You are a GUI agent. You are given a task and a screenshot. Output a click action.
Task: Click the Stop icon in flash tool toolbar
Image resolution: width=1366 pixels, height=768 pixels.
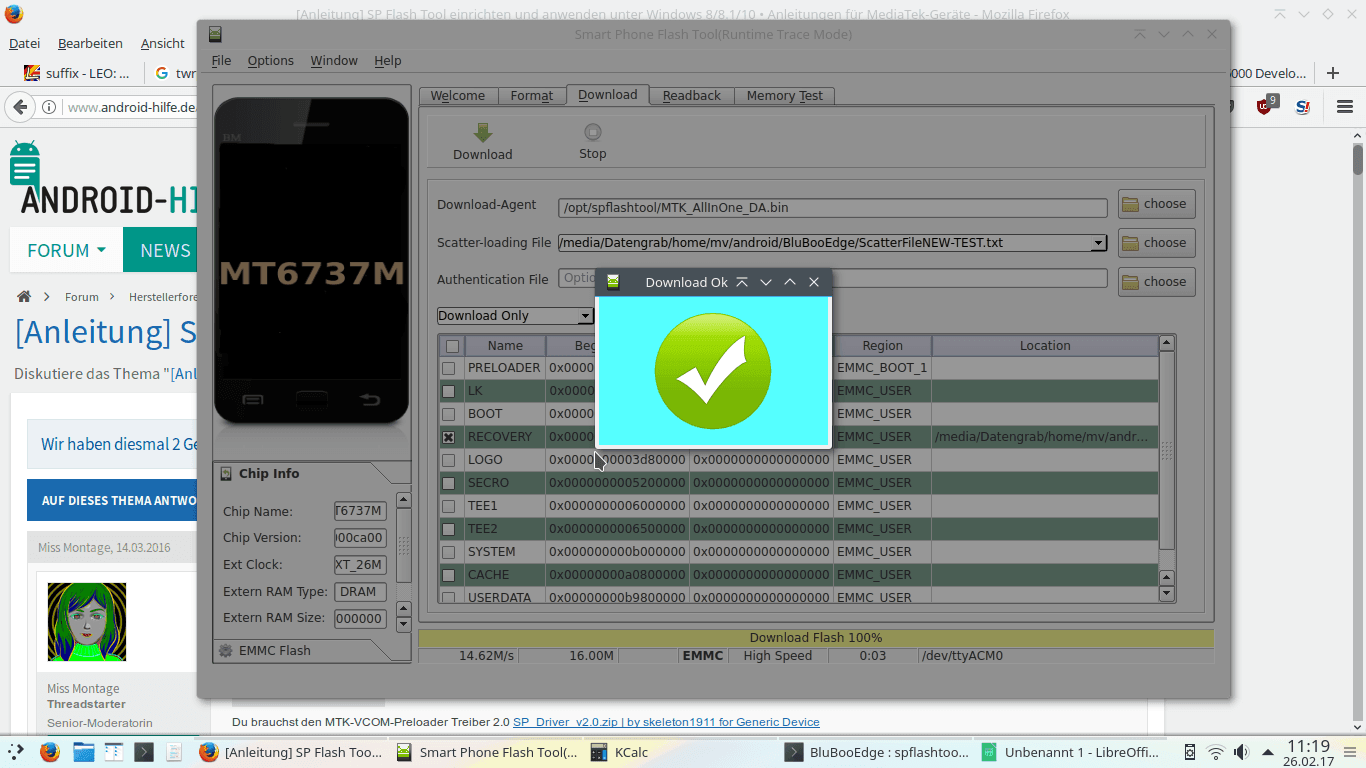pyautogui.click(x=593, y=132)
